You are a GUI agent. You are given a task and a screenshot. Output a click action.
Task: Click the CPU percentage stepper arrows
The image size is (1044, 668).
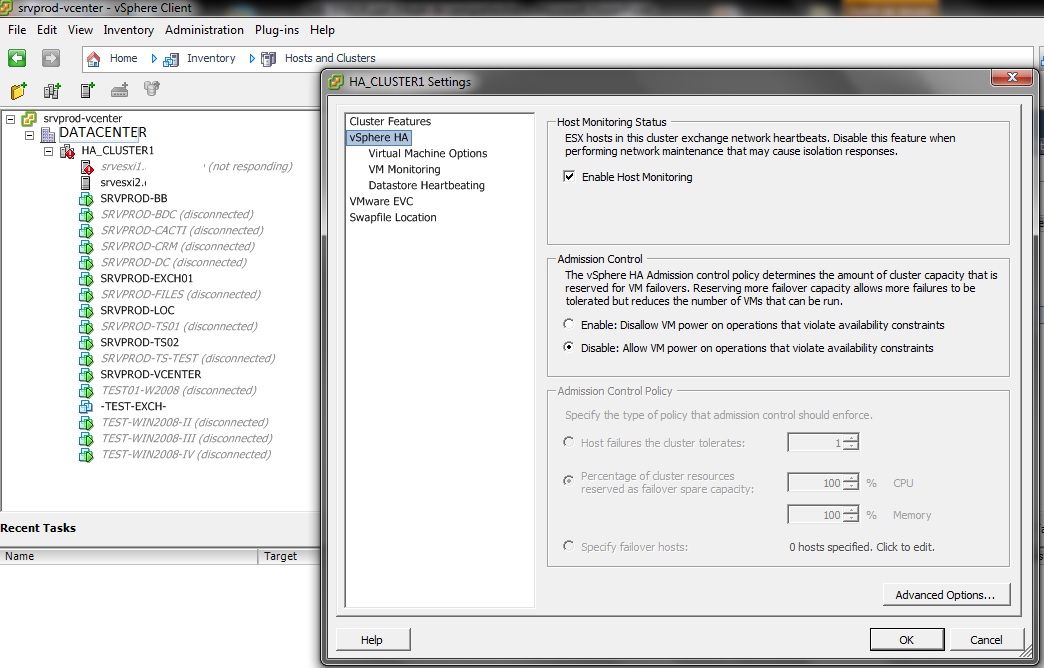tap(851, 483)
